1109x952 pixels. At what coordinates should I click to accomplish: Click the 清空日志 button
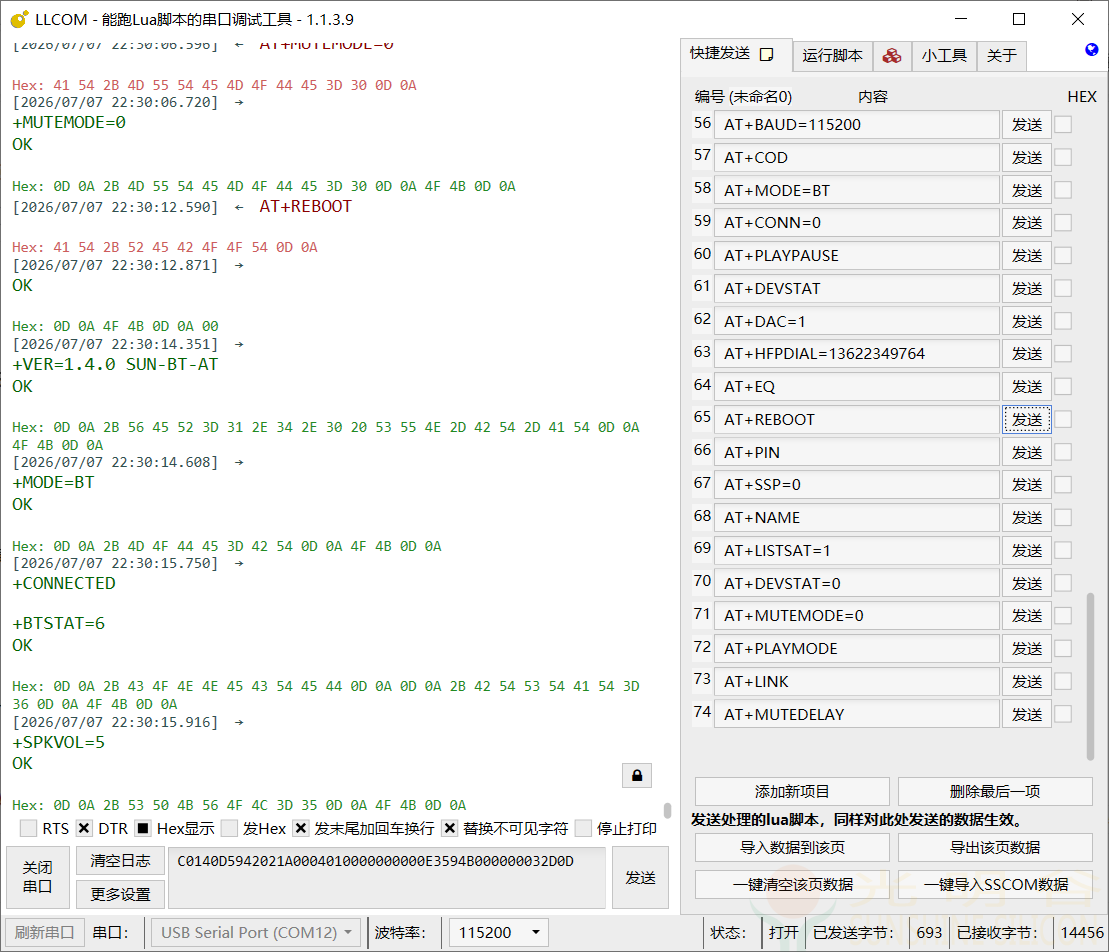120,861
